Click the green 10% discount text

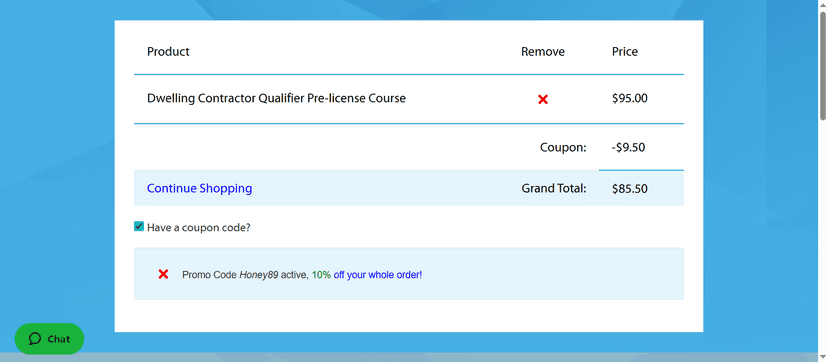(x=321, y=275)
